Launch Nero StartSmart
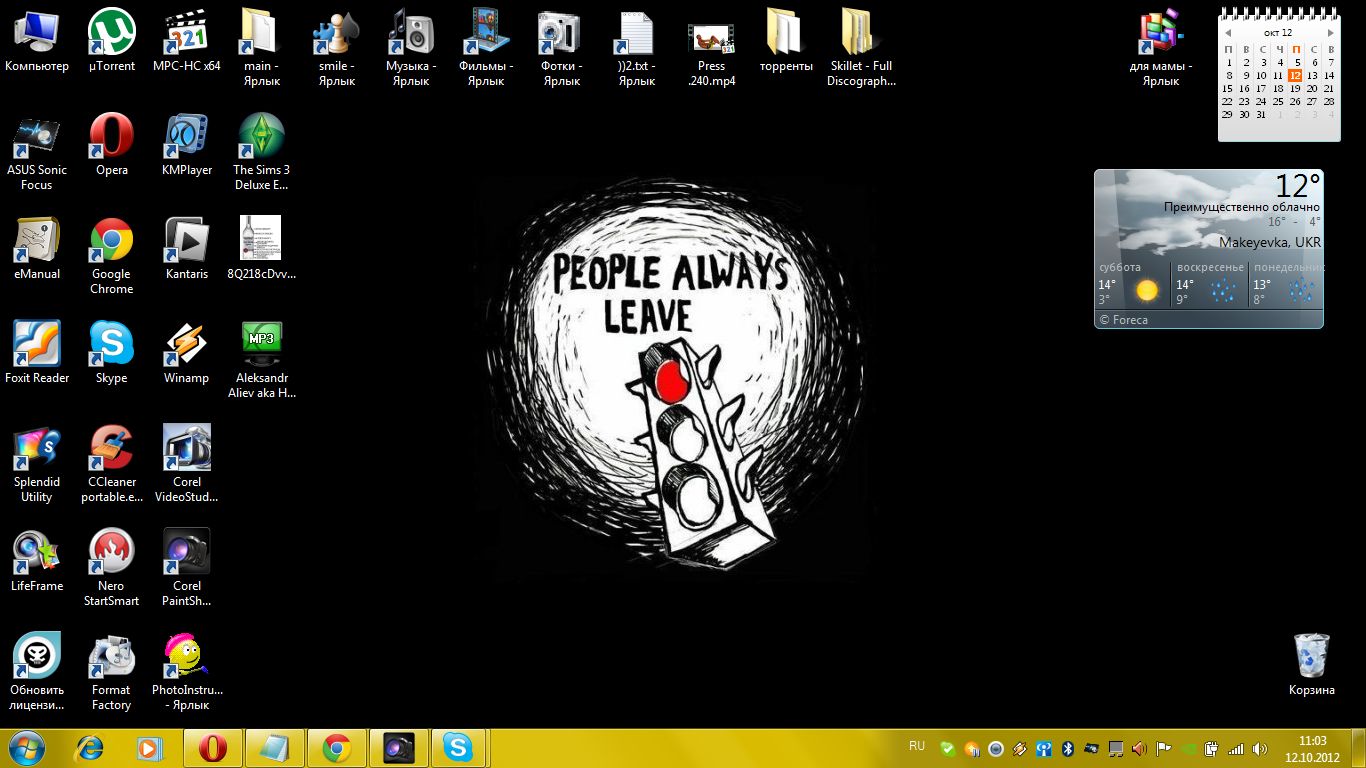 112,568
